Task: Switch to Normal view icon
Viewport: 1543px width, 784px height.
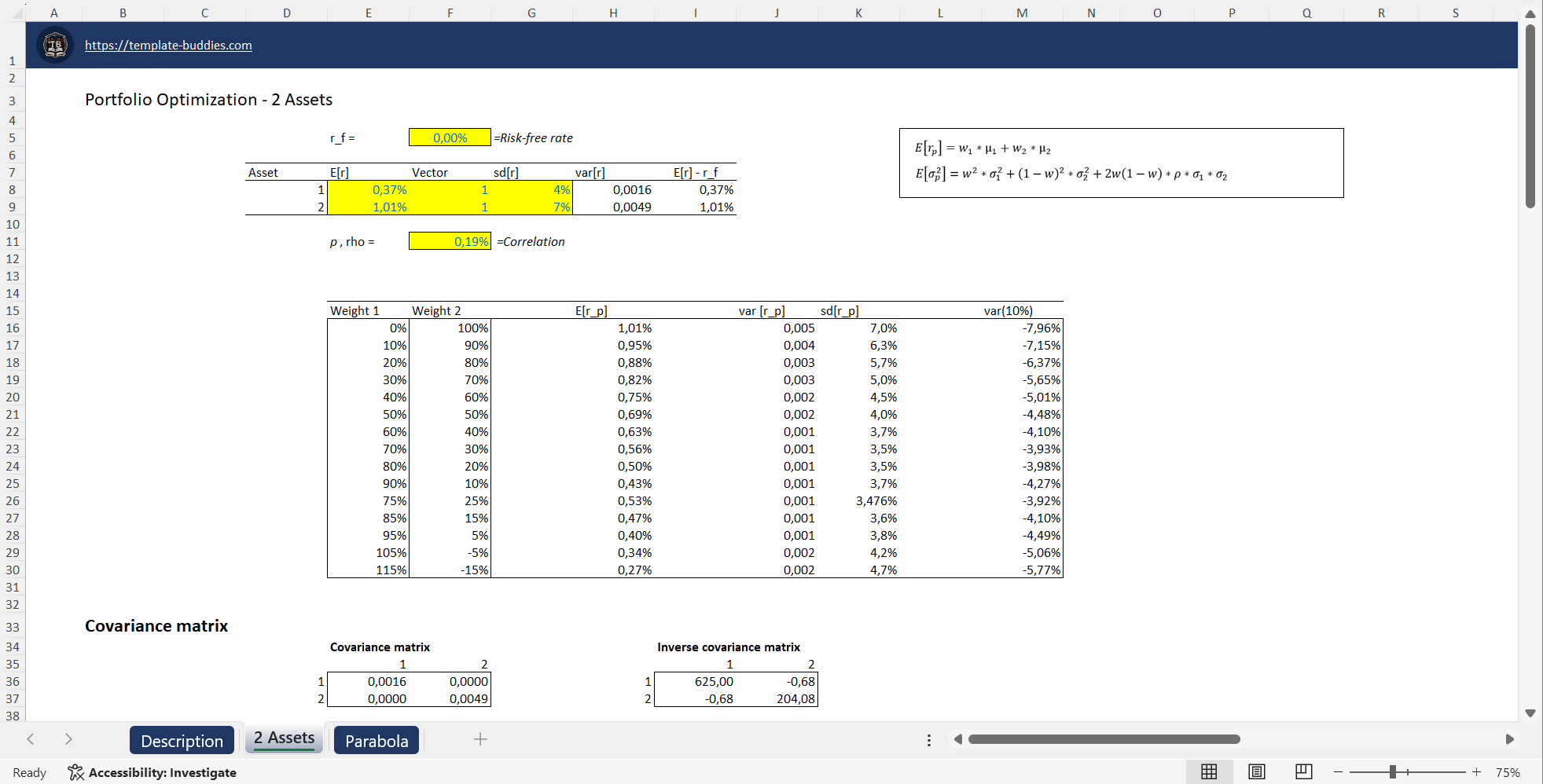Action: tap(1209, 772)
